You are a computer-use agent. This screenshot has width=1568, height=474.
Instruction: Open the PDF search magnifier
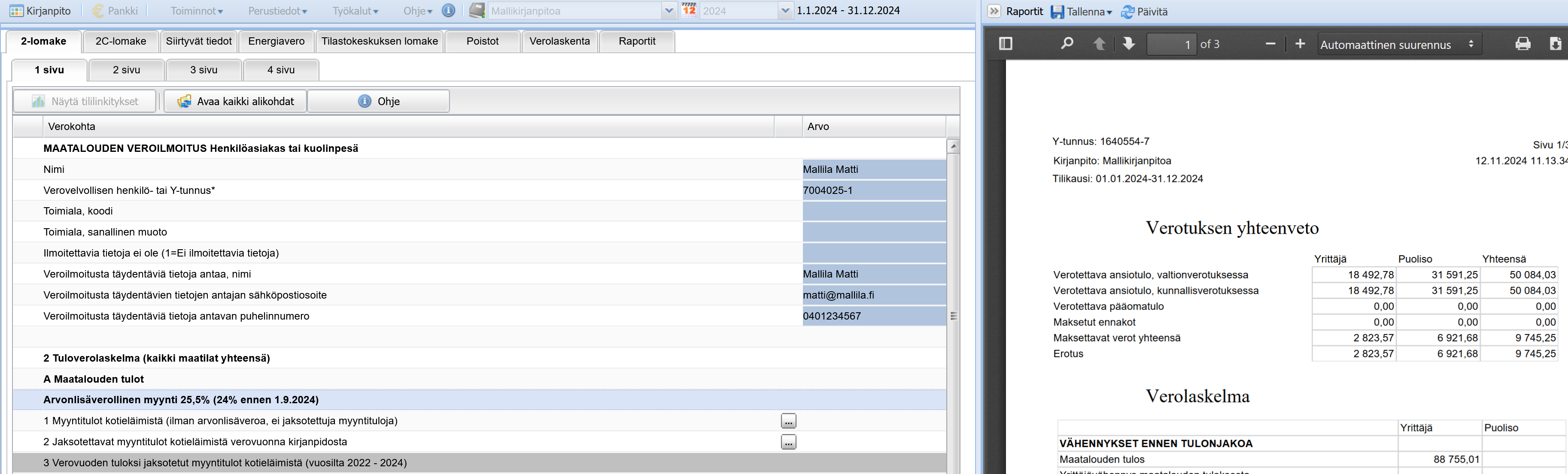pyautogui.click(x=1067, y=44)
